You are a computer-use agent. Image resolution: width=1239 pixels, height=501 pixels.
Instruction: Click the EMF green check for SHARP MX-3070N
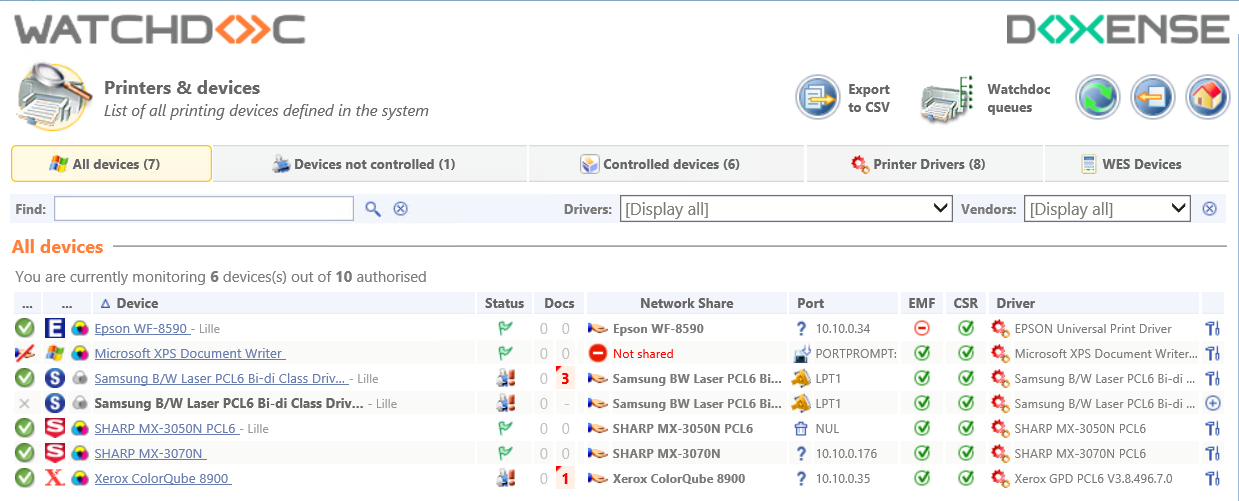922,453
